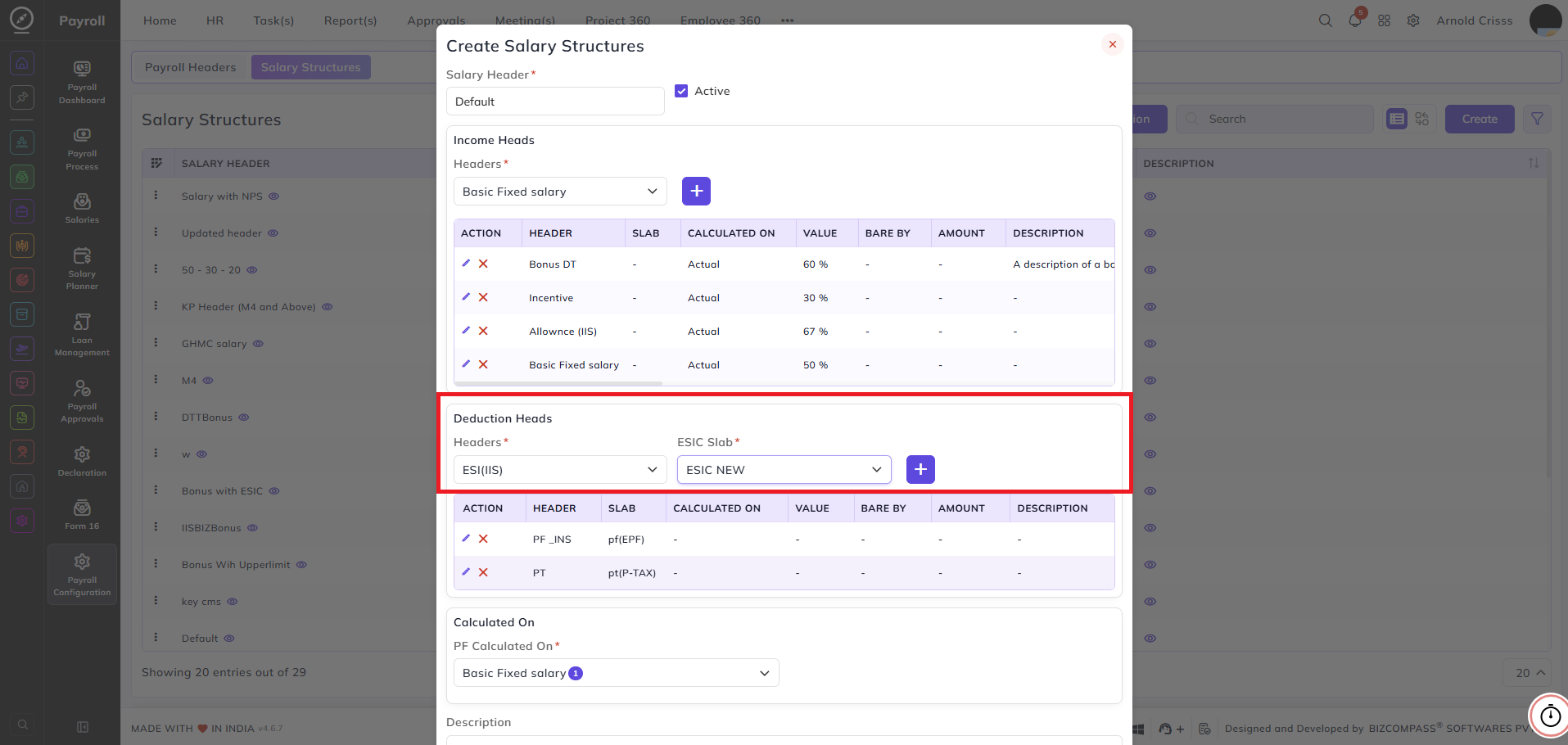Screen dimensions: 1568x745
Task: Toggle eye icon for Bonus with ESIC
Action: click(x=274, y=491)
